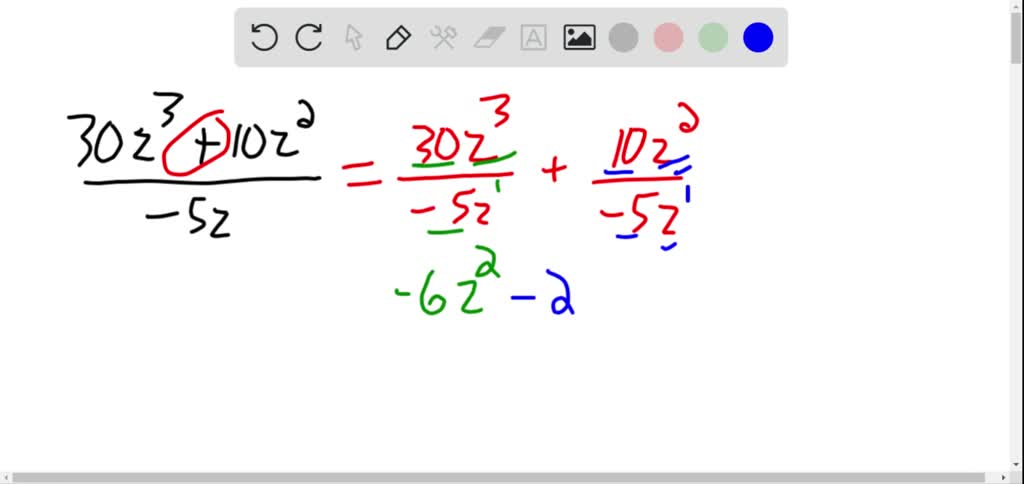Pick the light green color swatch
The image size is (1024, 484).
click(x=713, y=37)
